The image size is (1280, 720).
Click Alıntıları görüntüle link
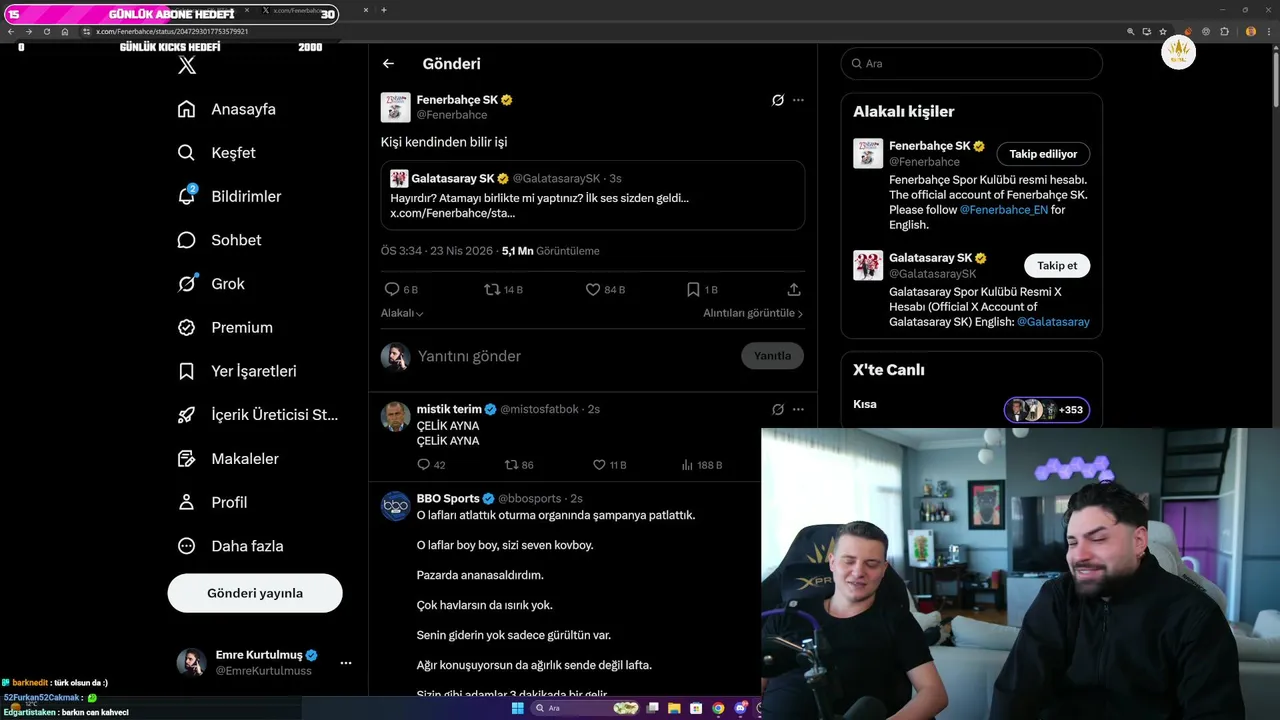[753, 313]
